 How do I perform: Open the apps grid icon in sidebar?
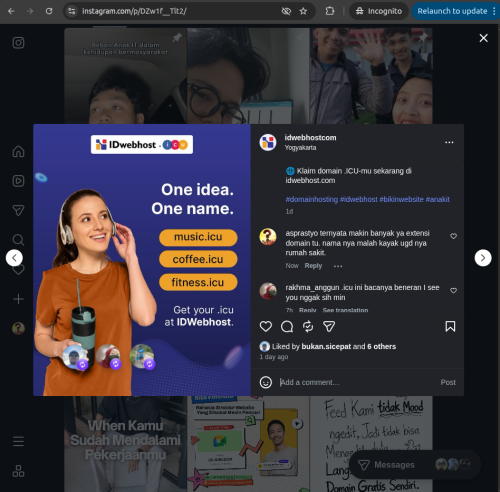click(x=18, y=471)
